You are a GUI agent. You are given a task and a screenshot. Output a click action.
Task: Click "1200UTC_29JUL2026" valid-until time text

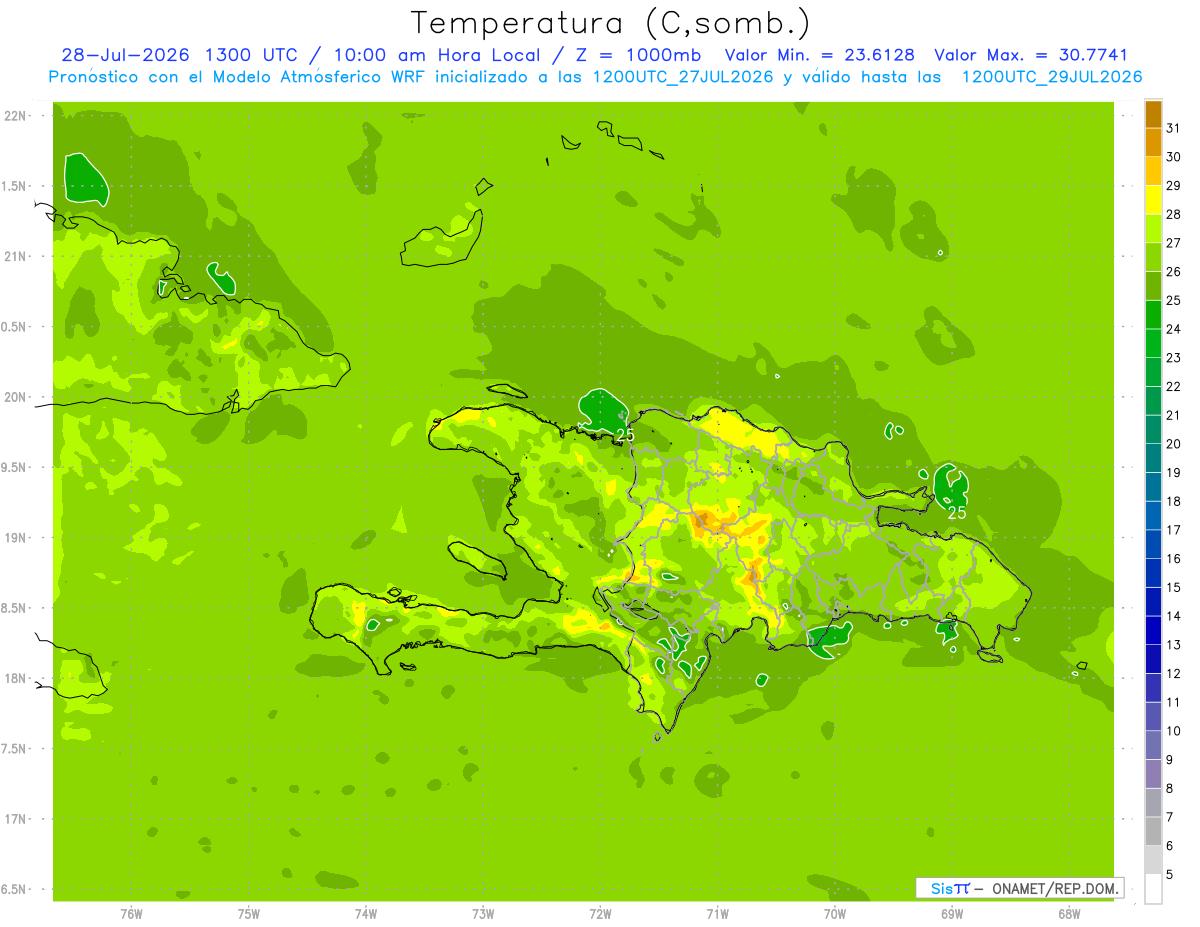coord(1052,77)
